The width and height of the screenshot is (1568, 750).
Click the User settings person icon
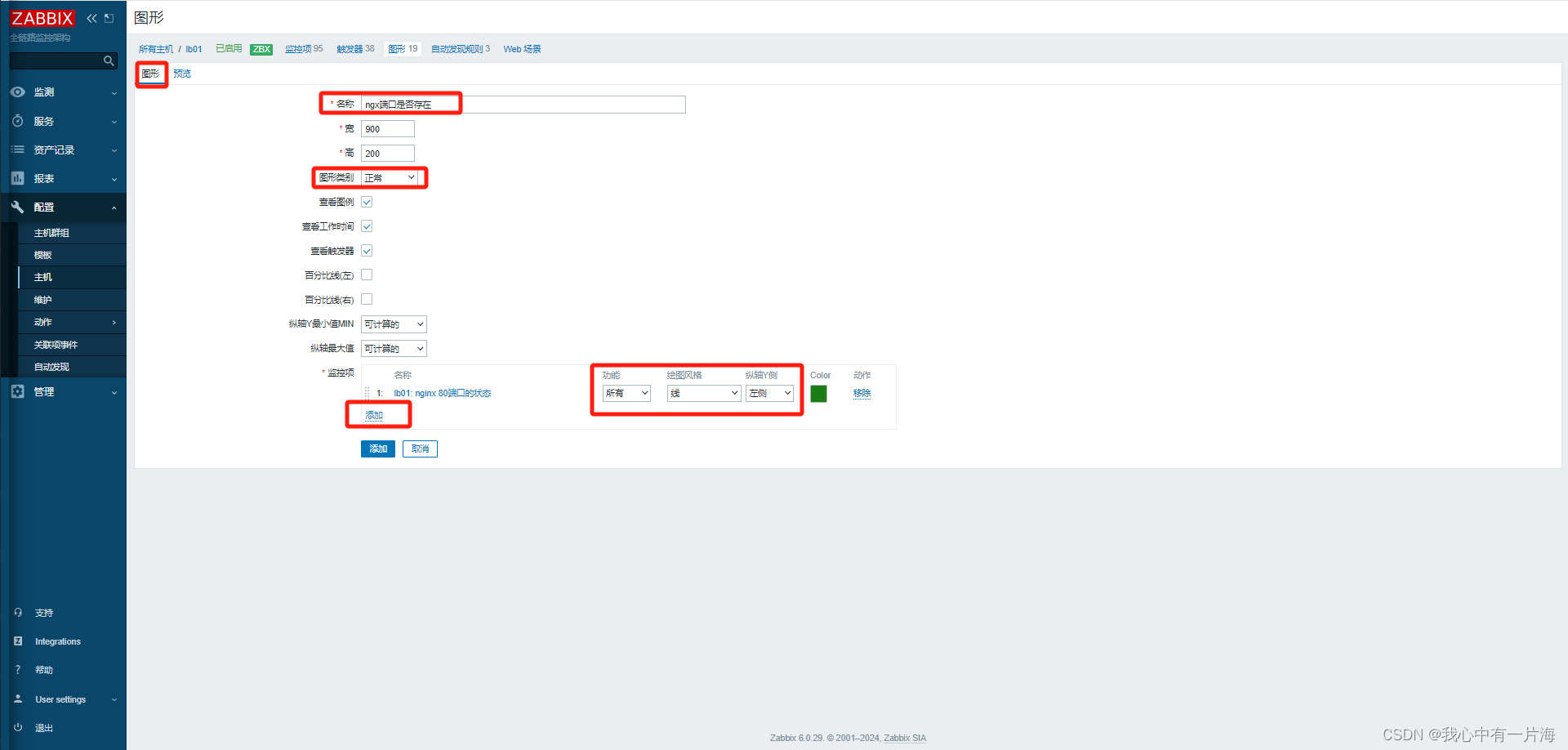[18, 699]
